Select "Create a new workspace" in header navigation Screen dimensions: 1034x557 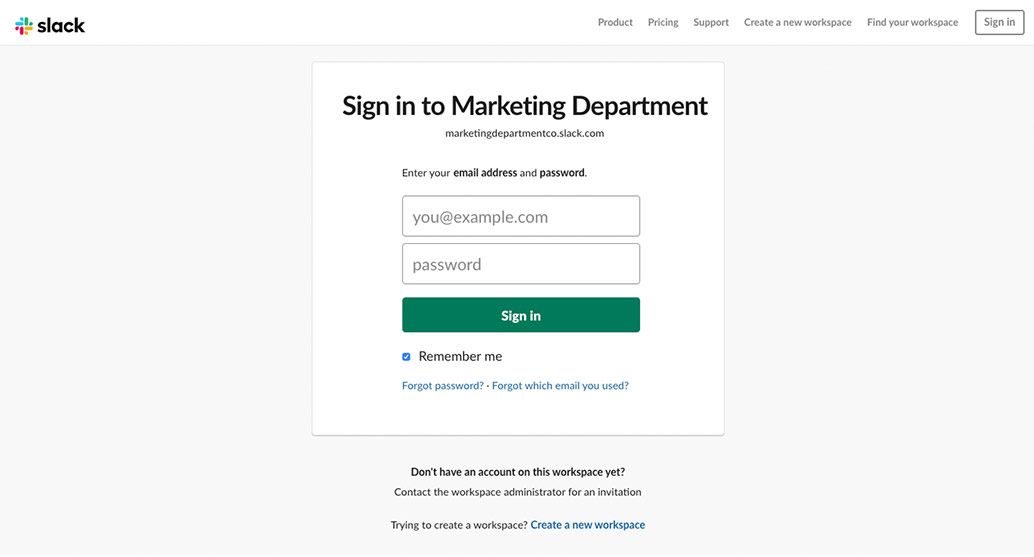pos(797,22)
